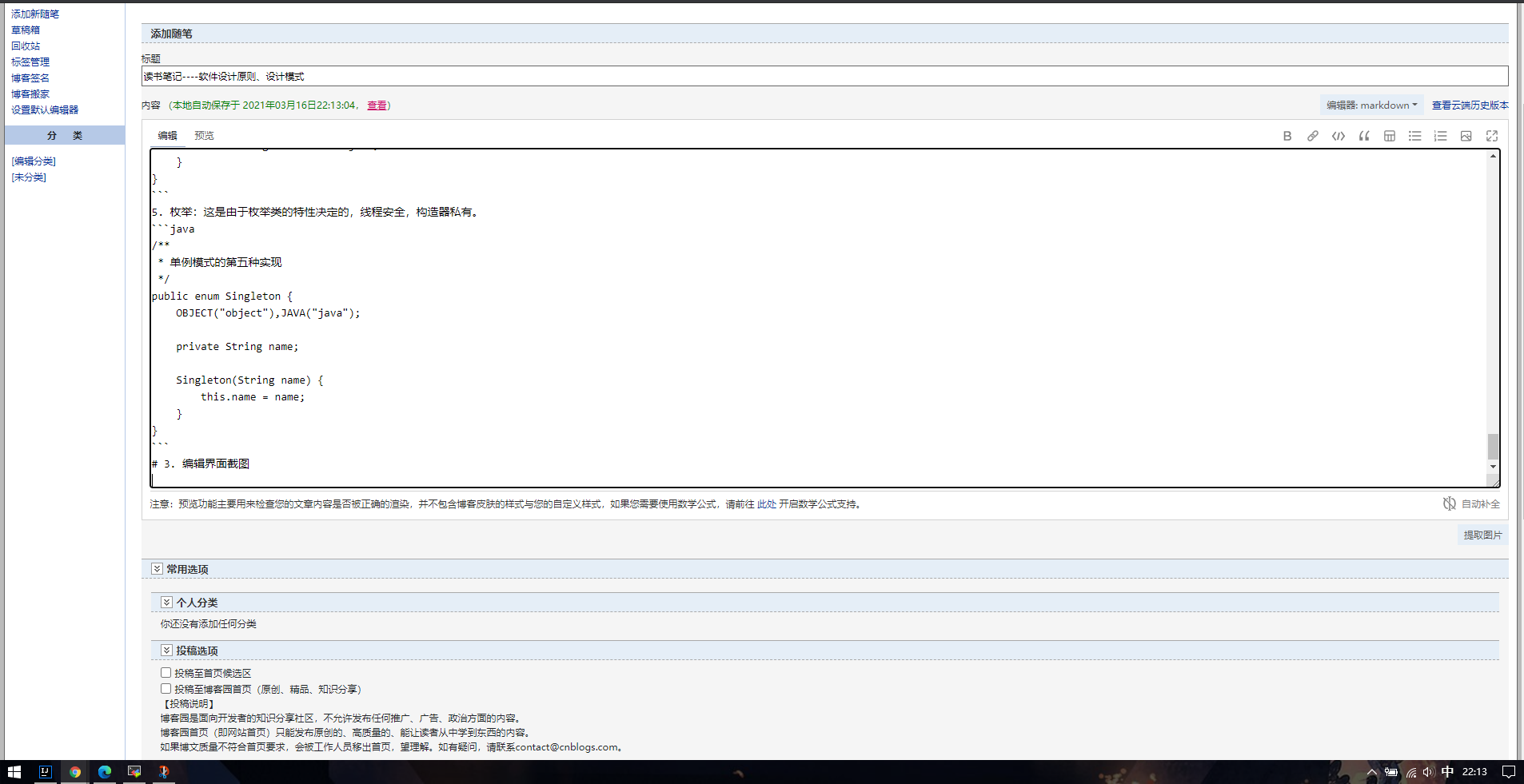
Task: Switch to Google Chrome in the taskbar
Action: (x=74, y=772)
